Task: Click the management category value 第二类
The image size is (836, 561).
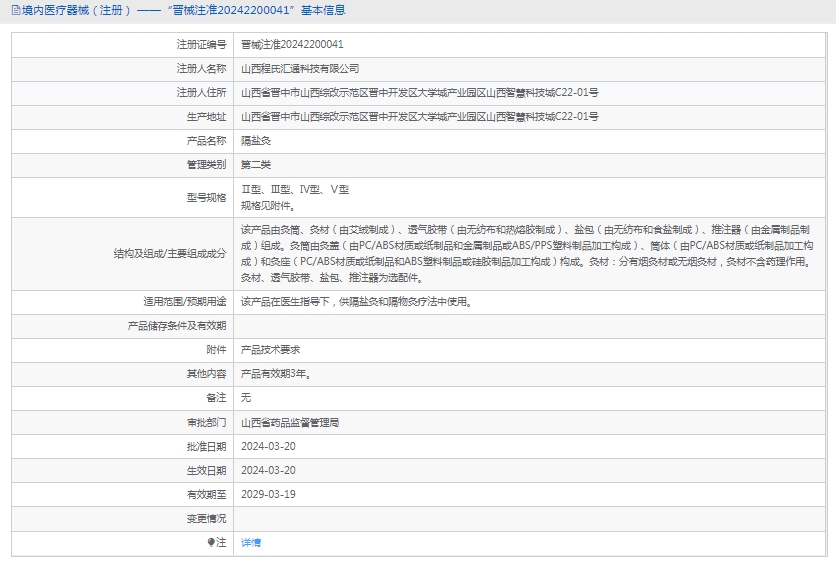Action: 256,165
